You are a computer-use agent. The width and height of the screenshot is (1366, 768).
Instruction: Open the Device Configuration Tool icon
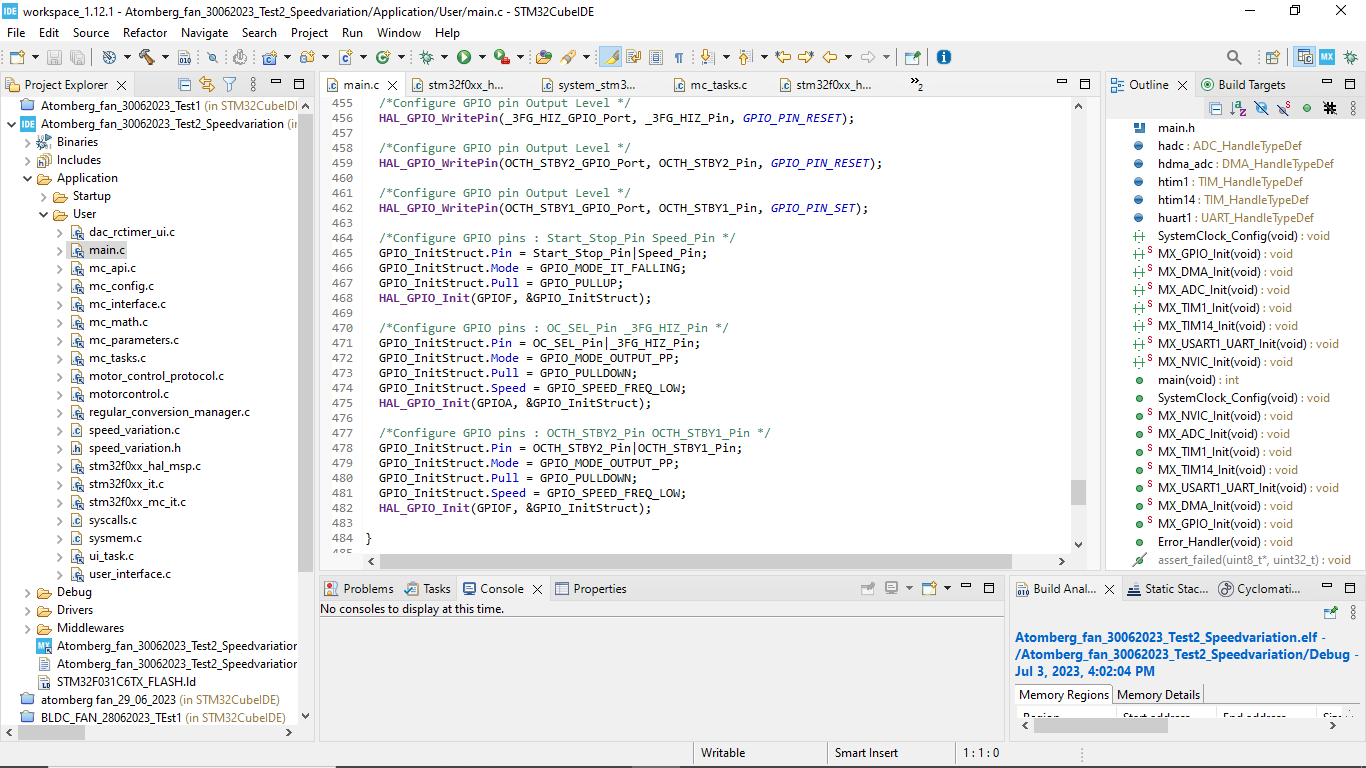click(x=1329, y=57)
